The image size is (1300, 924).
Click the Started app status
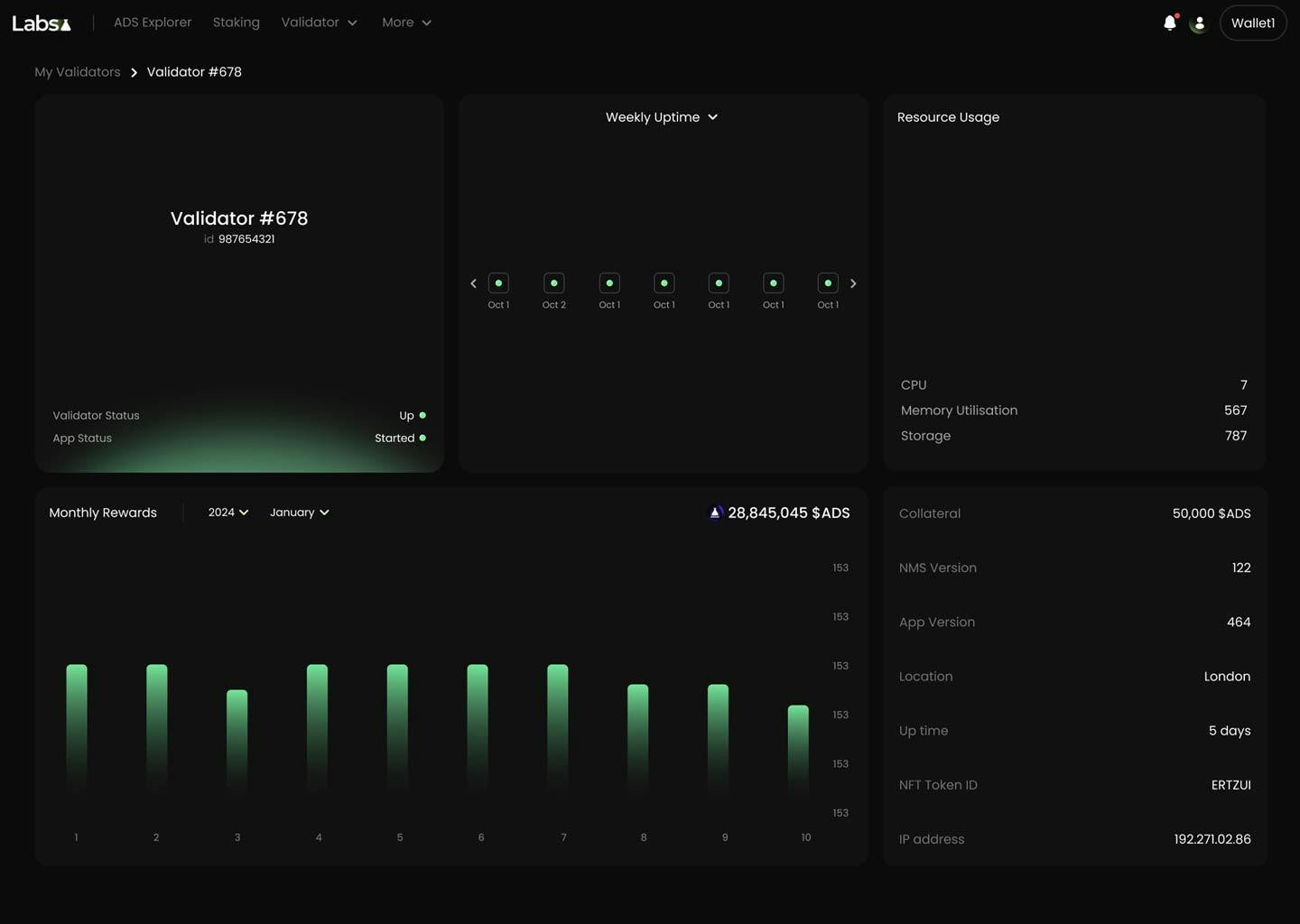click(x=400, y=439)
